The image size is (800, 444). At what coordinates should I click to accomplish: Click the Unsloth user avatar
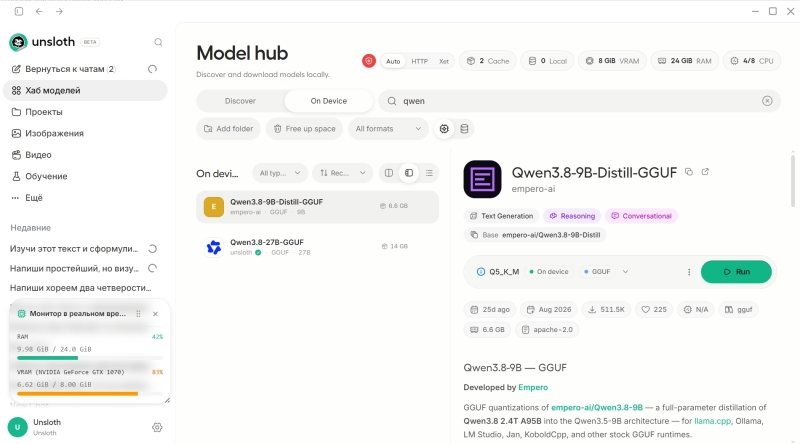(18, 427)
